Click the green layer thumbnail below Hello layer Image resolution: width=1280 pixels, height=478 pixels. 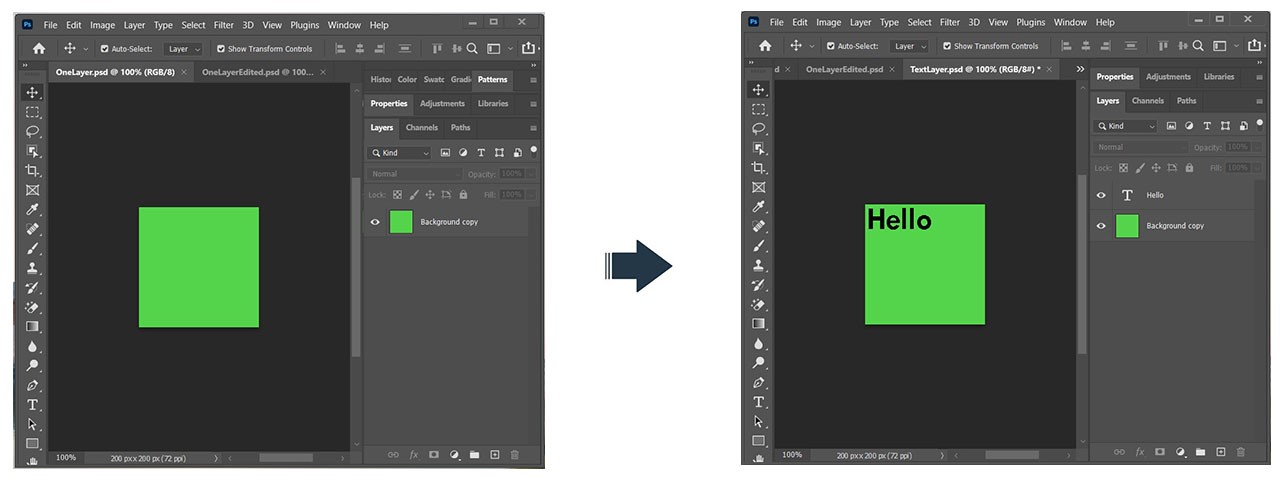(x=1127, y=226)
